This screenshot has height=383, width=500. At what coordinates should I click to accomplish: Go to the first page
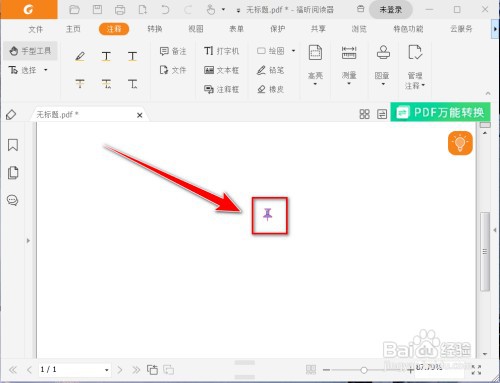tap(13, 370)
